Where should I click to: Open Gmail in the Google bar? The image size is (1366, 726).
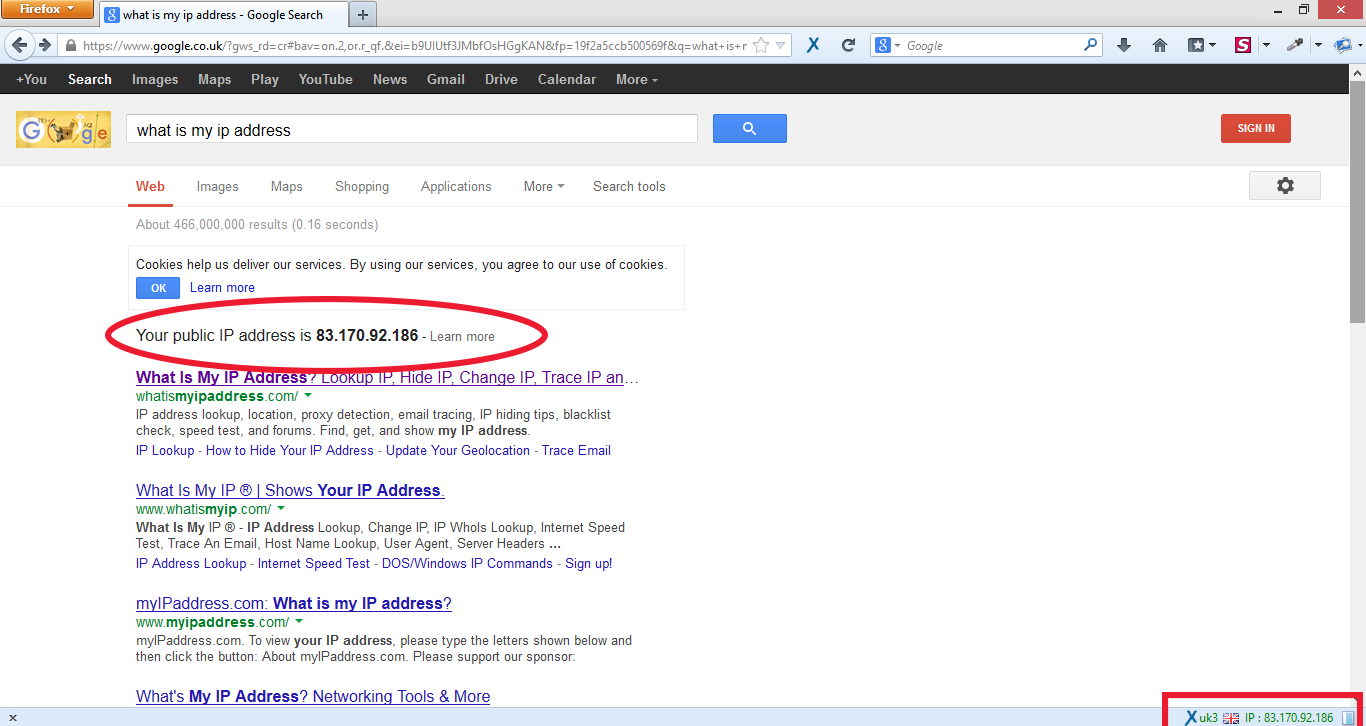point(446,79)
